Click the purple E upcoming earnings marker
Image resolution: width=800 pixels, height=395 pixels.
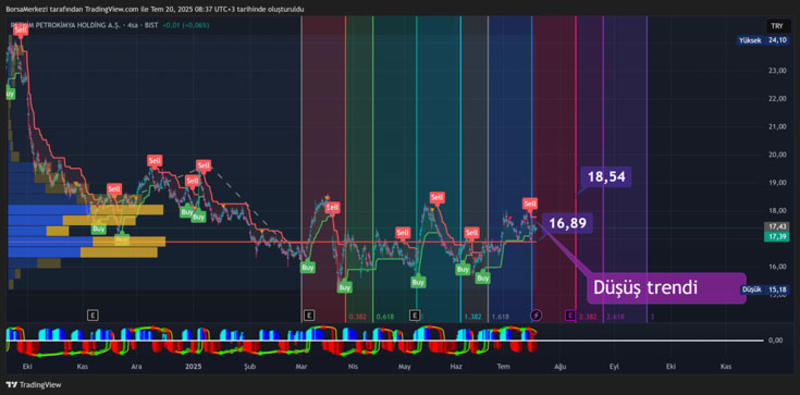(570, 316)
